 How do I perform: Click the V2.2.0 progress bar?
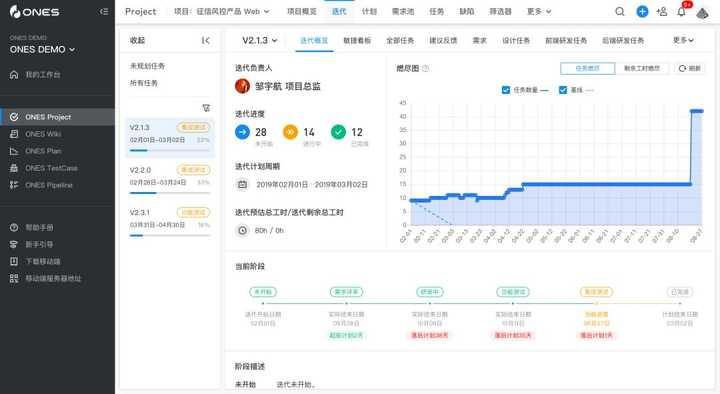pos(169,193)
